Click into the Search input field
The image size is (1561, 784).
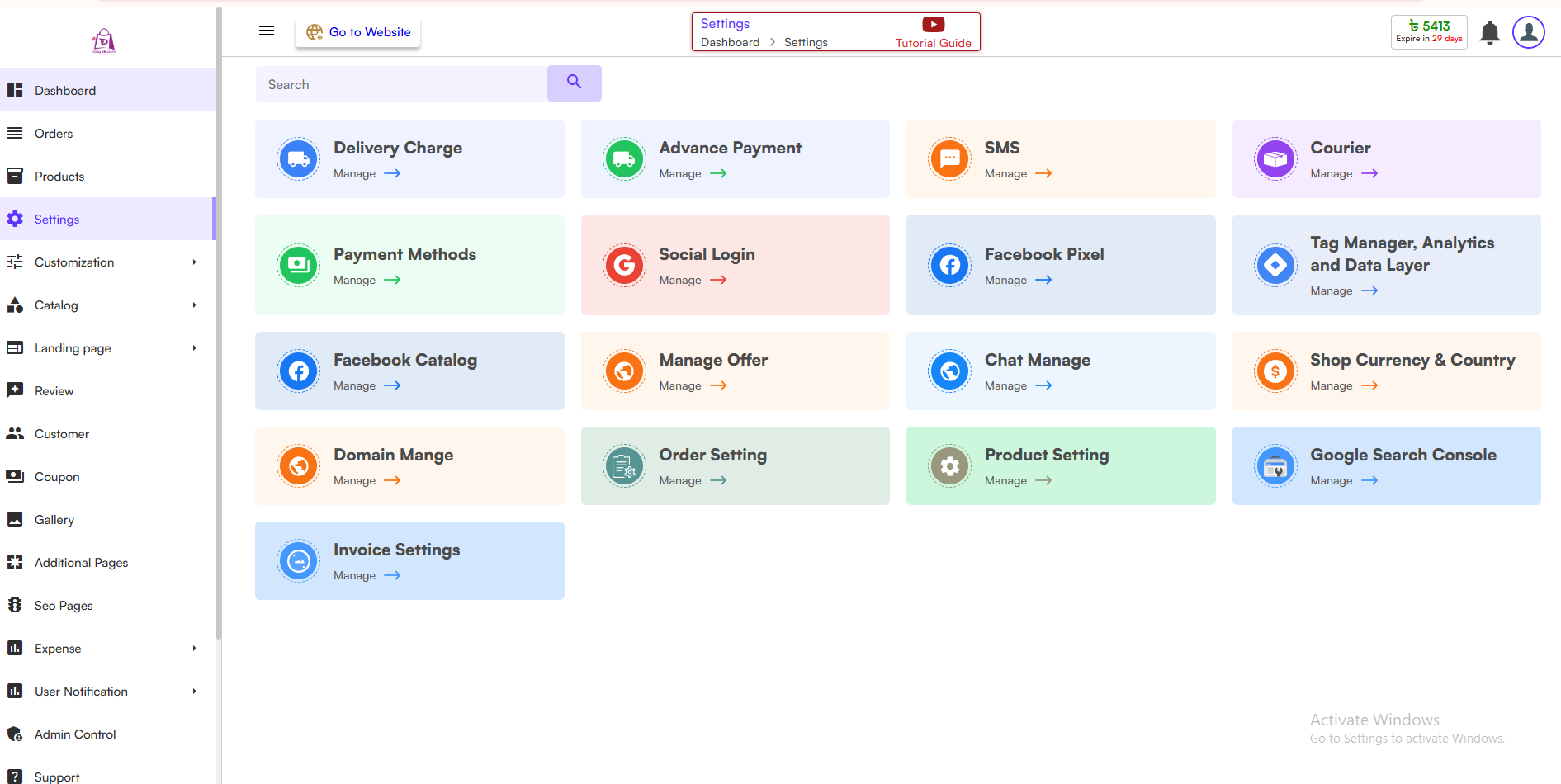pyautogui.click(x=401, y=84)
